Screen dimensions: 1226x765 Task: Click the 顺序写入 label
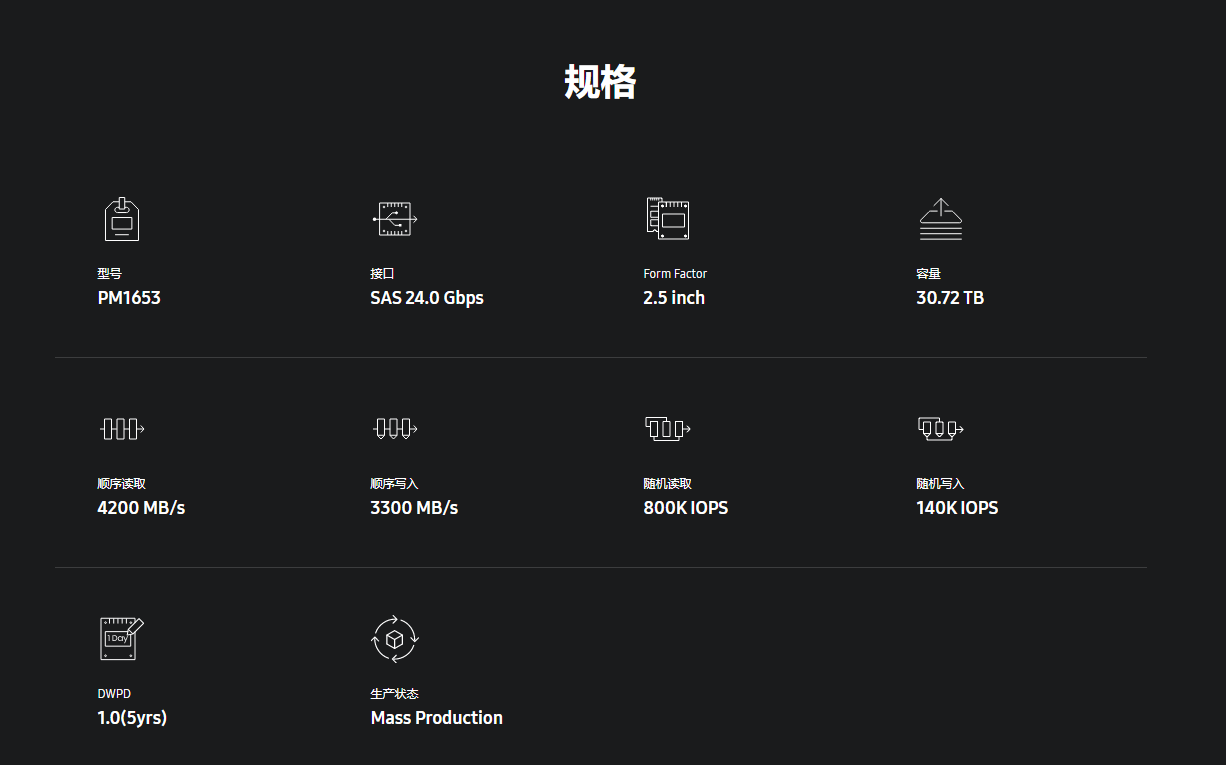click(x=394, y=483)
